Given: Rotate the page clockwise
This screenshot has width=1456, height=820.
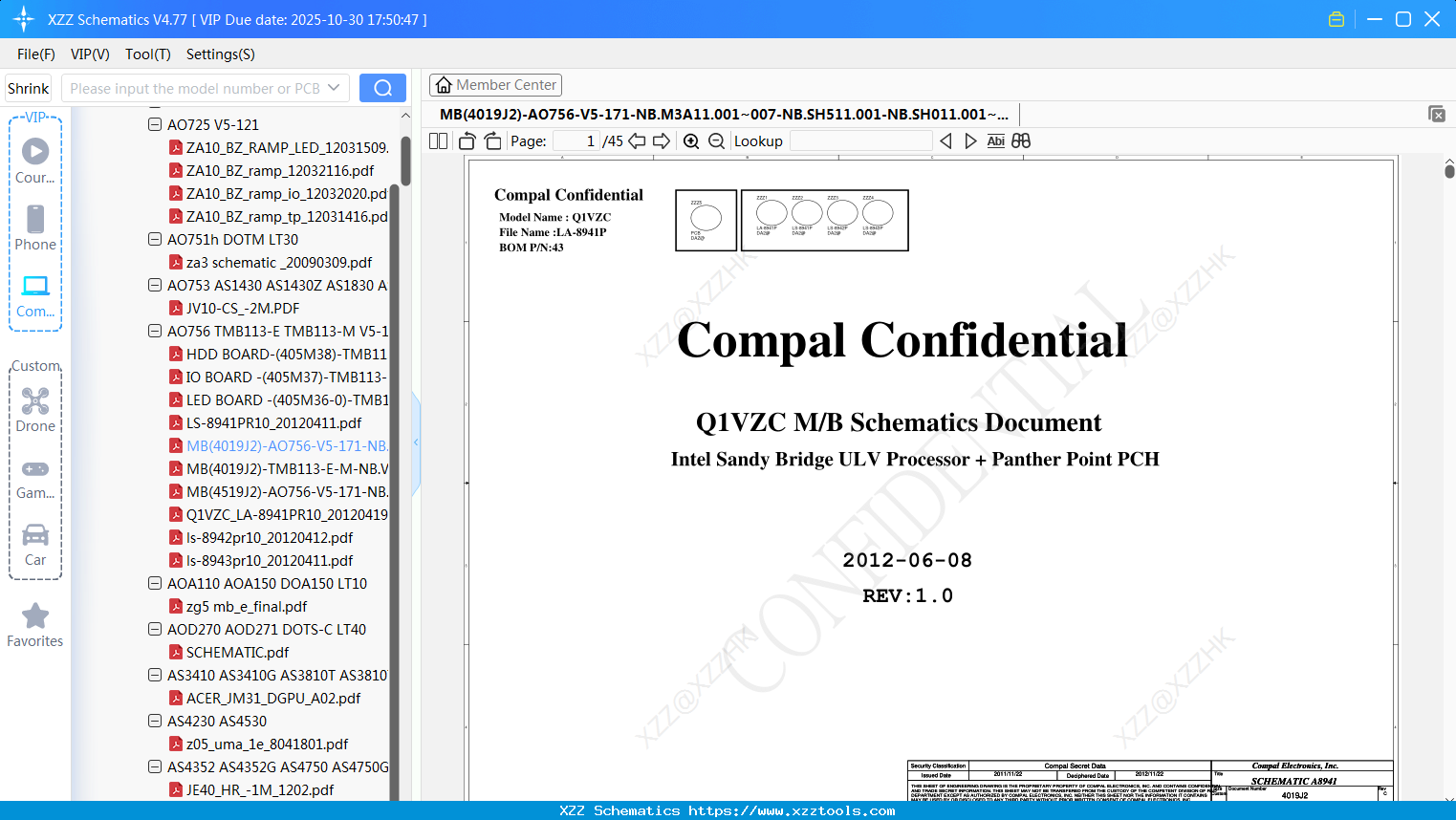Looking at the screenshot, I should [492, 141].
